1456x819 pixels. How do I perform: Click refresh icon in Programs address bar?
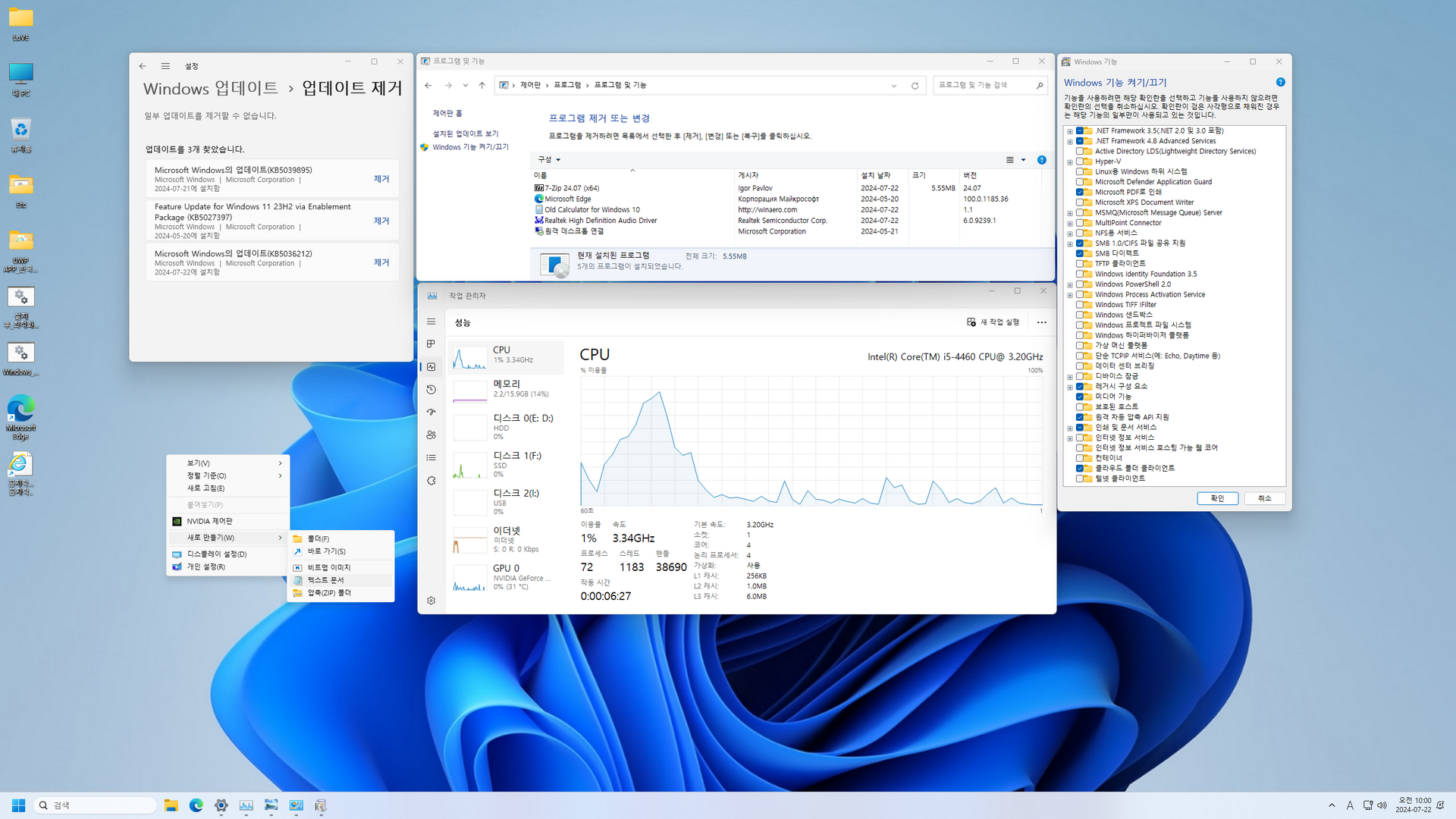[x=915, y=86]
